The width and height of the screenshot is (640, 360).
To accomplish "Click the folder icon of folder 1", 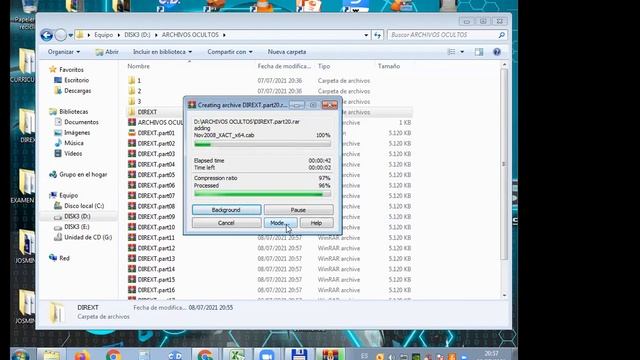I will tap(131, 80).
